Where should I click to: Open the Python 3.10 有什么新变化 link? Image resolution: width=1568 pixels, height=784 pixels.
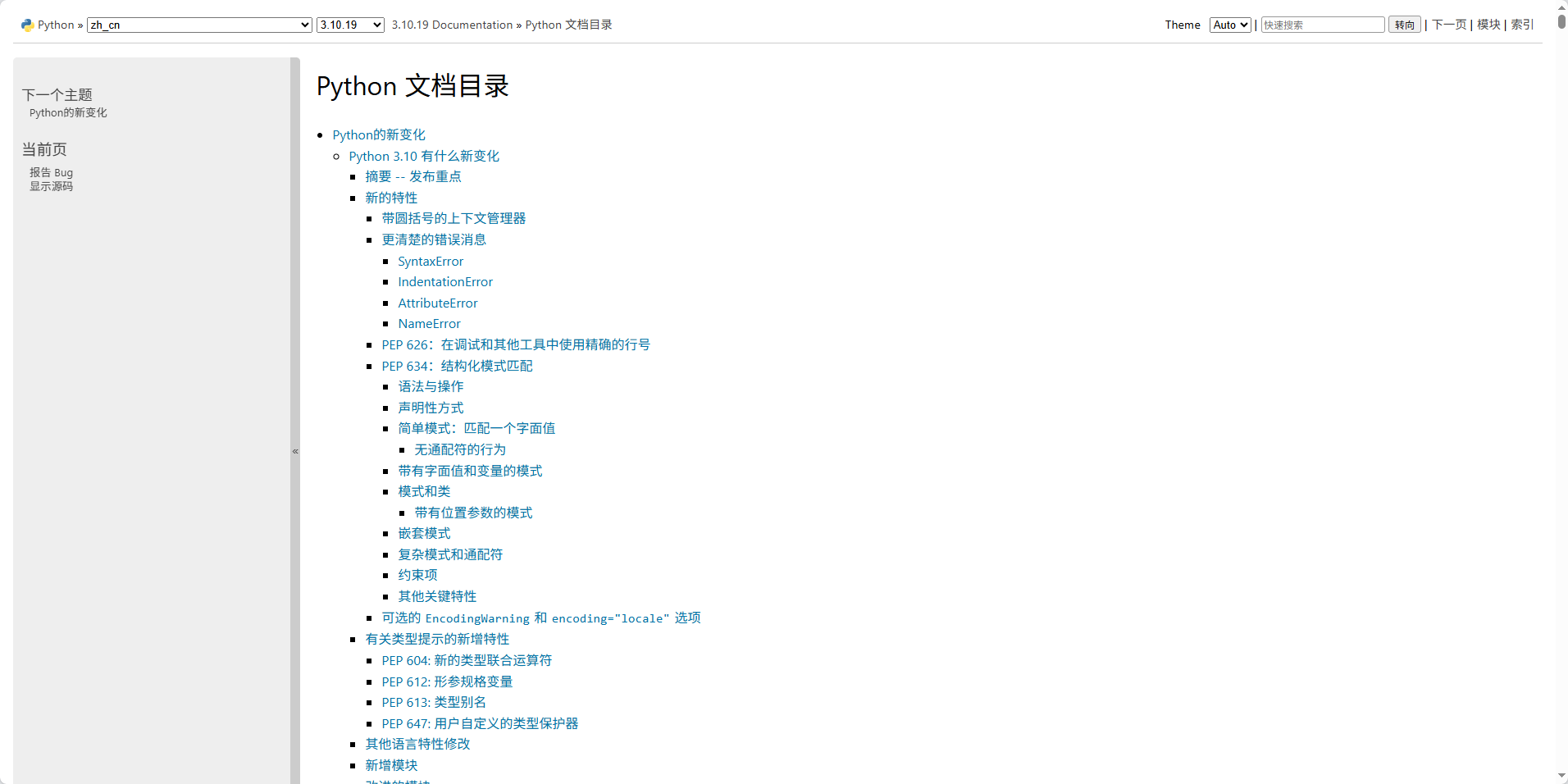click(x=422, y=156)
